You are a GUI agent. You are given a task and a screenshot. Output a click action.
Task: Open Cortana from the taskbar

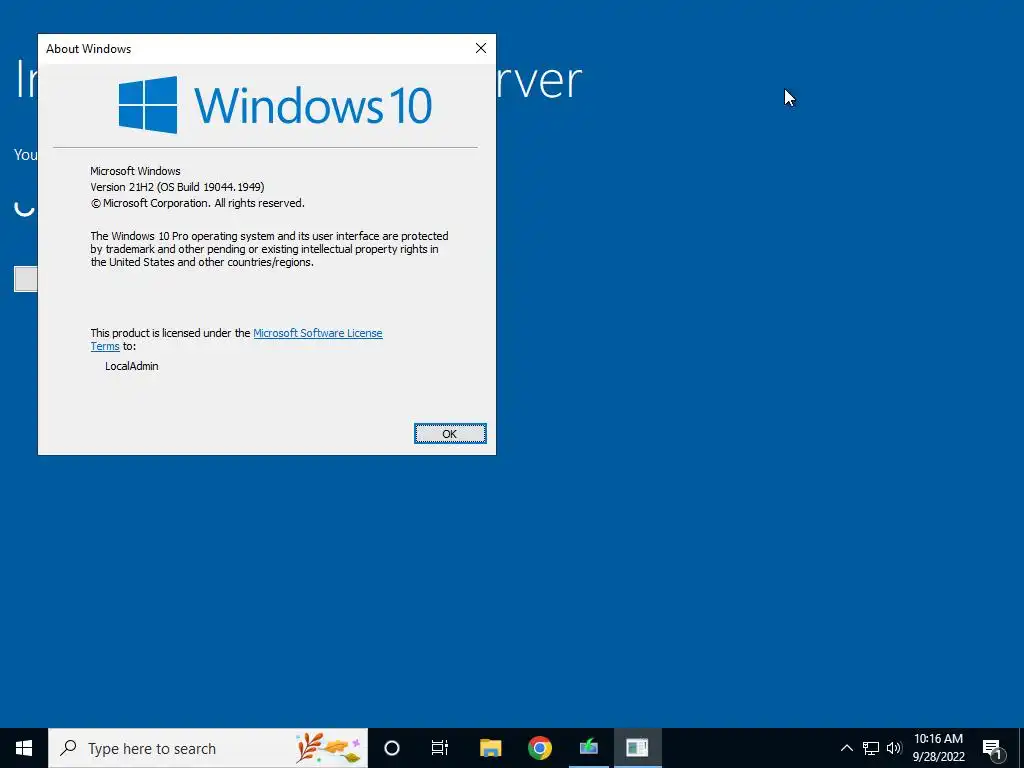[392, 748]
